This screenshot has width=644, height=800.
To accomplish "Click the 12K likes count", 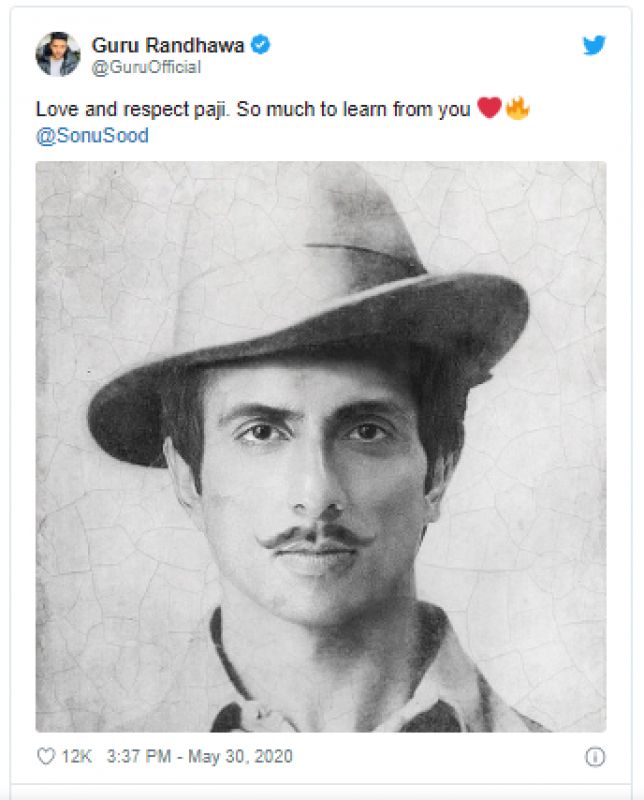I will (76, 757).
